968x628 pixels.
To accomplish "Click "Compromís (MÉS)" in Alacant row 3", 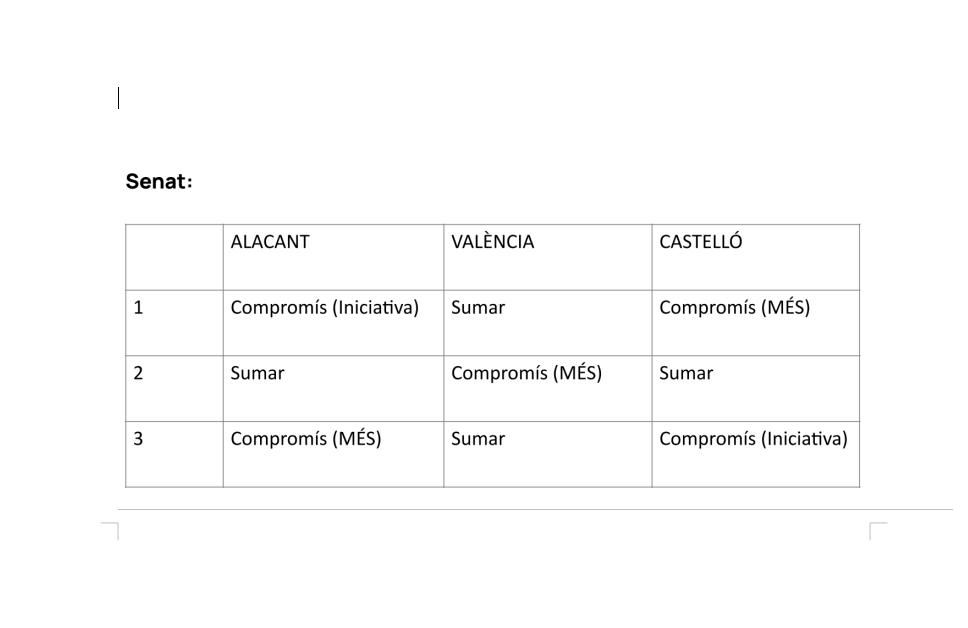I will pos(306,439).
